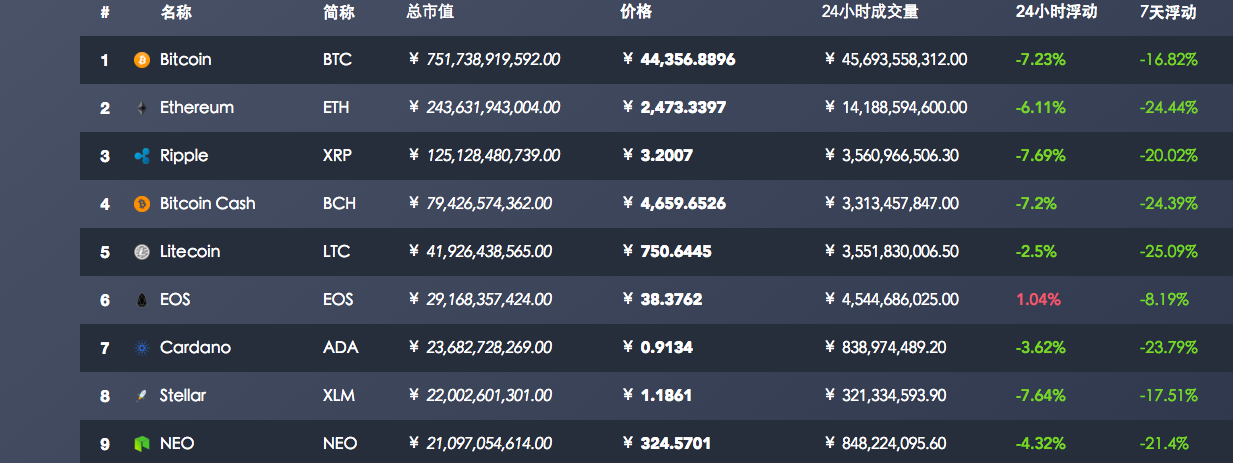
Task: Click Litecoin 24h change -2.5%
Action: (1036, 252)
